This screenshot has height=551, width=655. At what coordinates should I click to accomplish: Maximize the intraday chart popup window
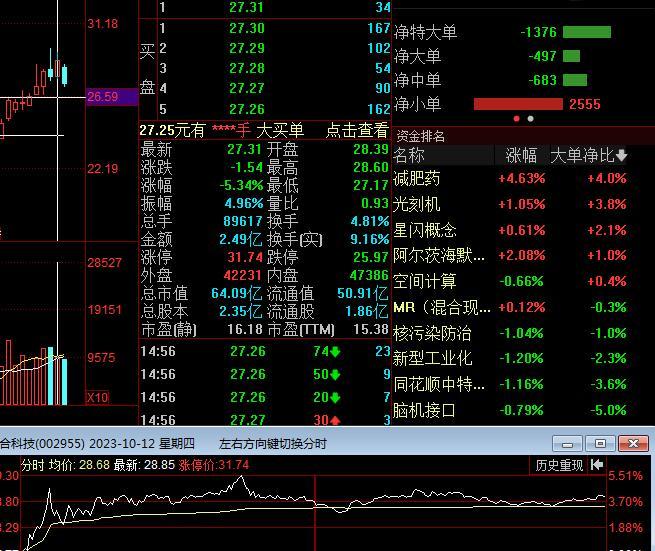(x=600, y=443)
